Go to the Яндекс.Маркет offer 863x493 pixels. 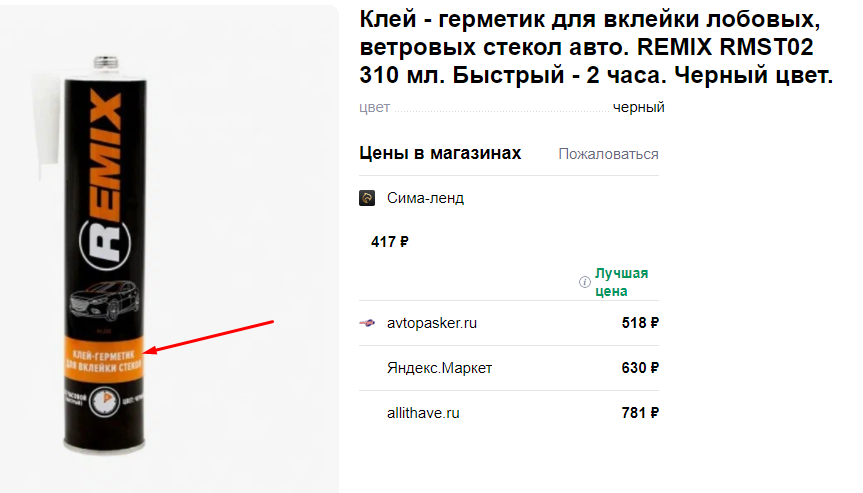(x=439, y=368)
